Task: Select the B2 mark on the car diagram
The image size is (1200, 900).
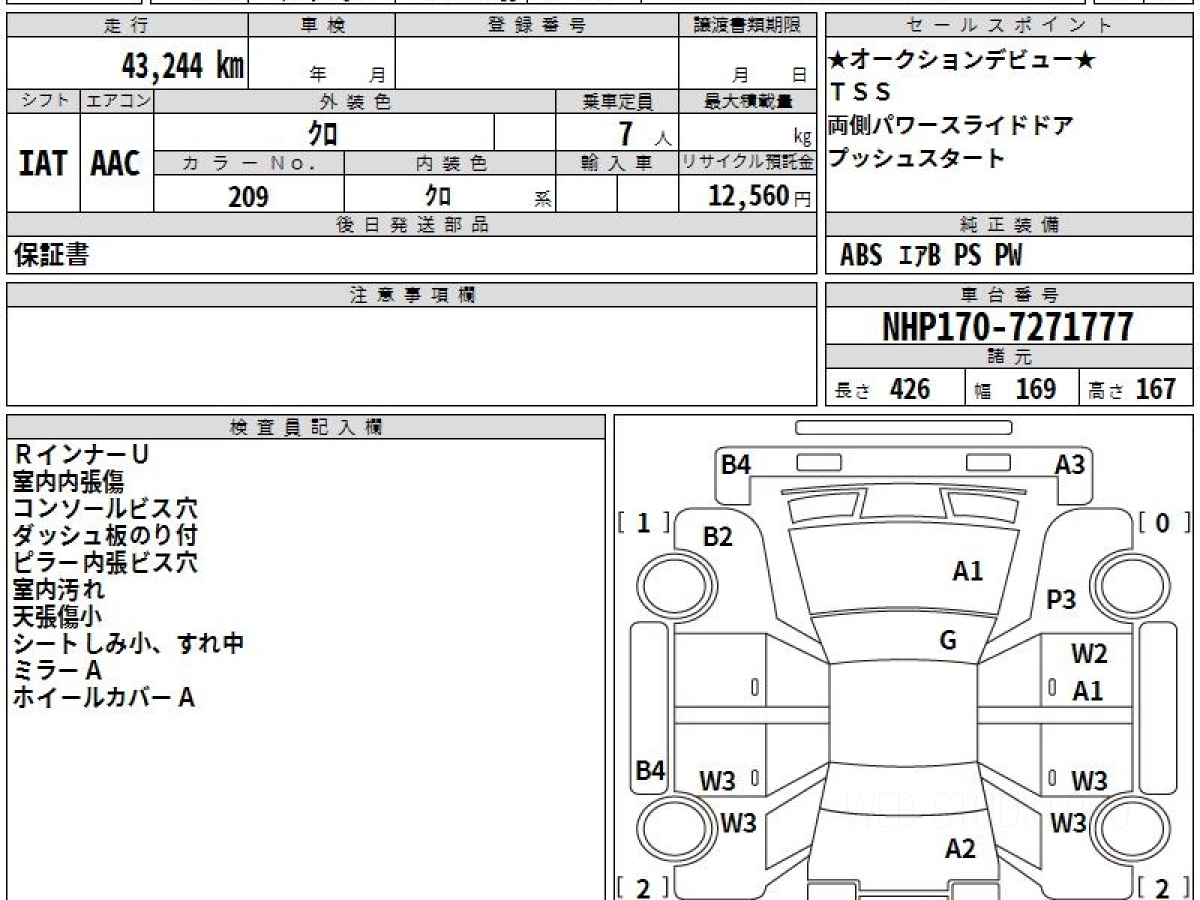Action: [x=718, y=537]
